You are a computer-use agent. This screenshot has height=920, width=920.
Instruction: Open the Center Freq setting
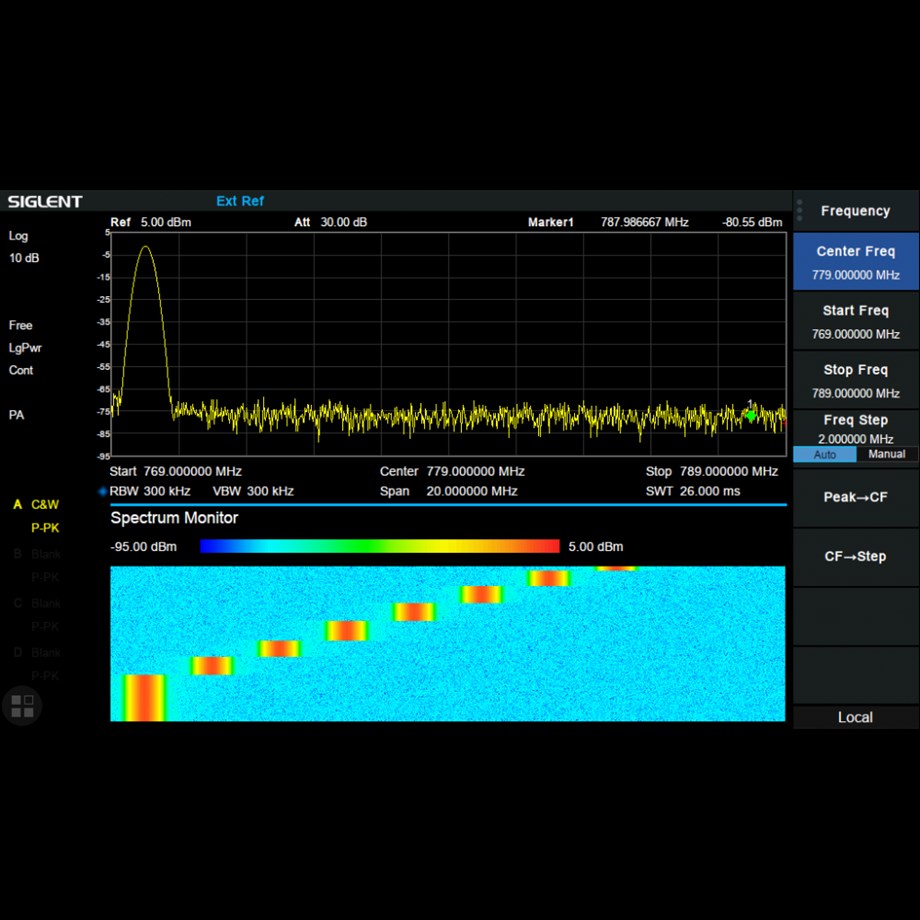[855, 262]
